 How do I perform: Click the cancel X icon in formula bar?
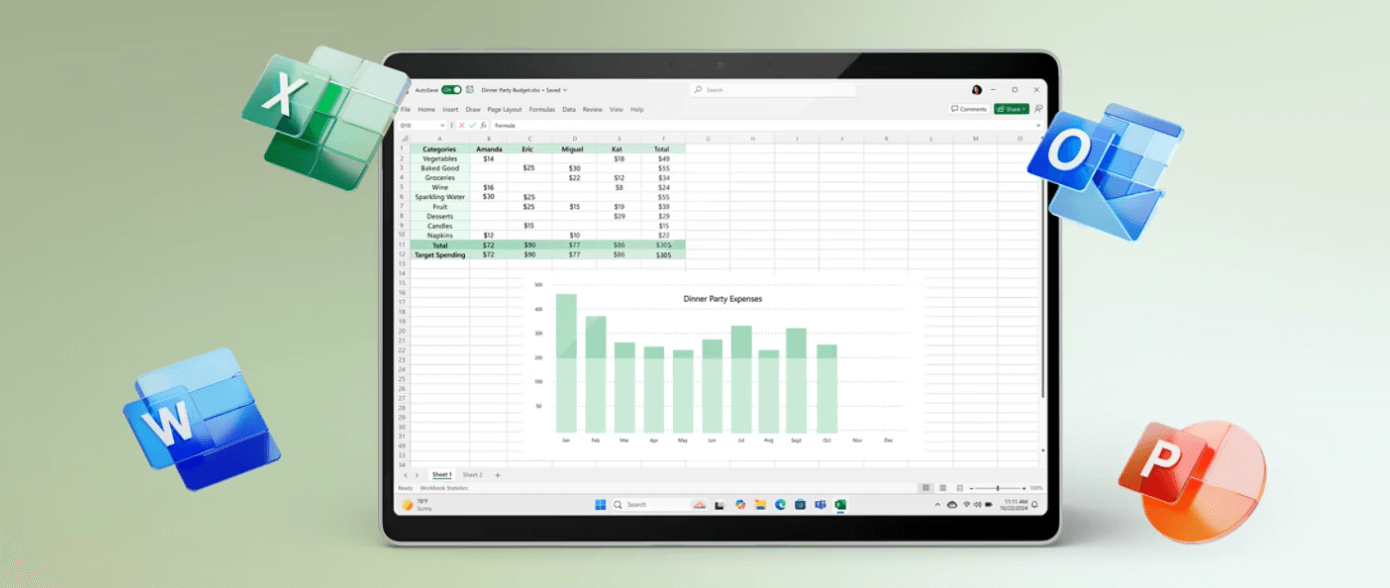click(x=461, y=126)
